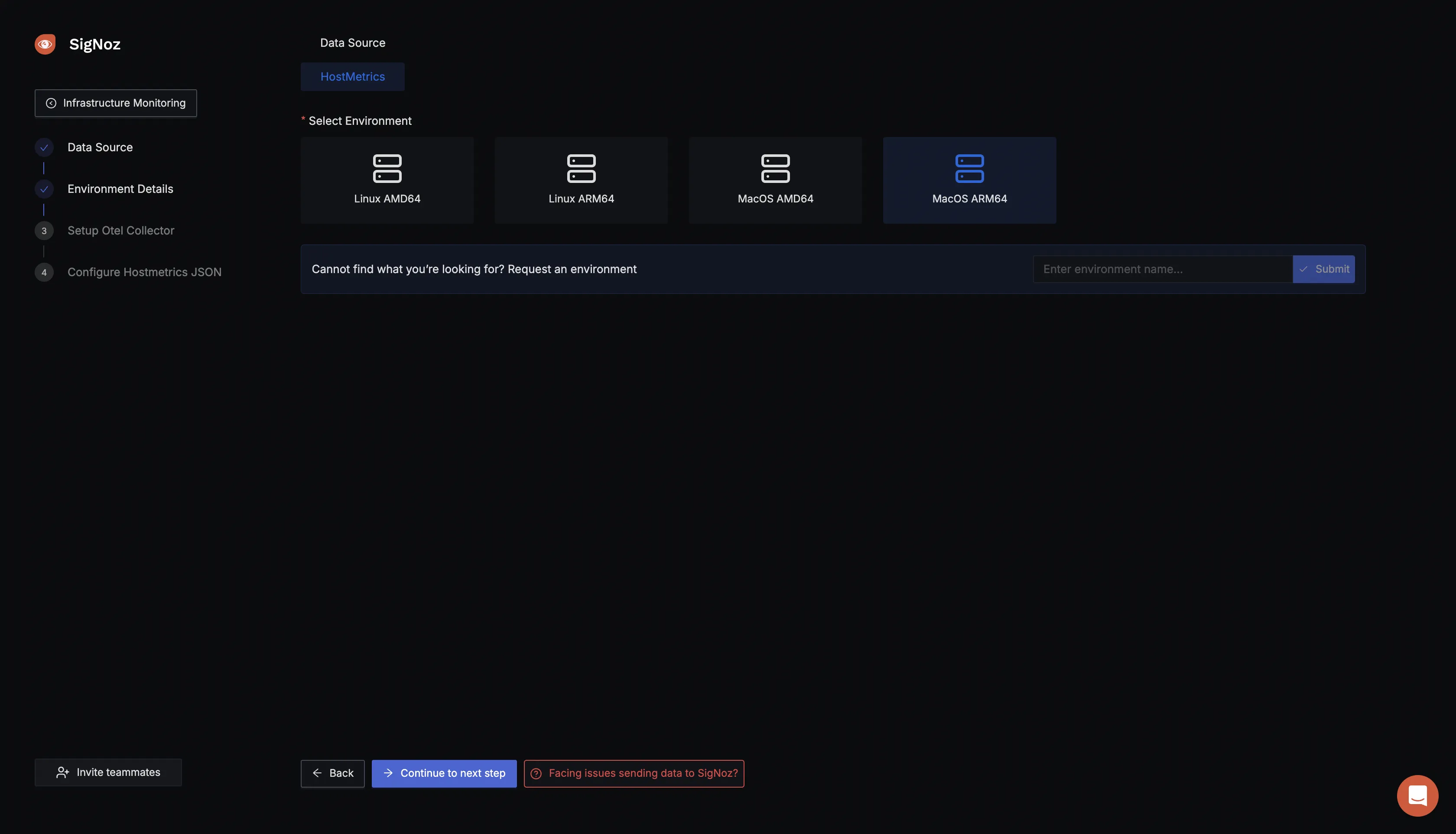Screen dimensions: 1456x834
Task: Open the Setup Otel Collector step
Action: pos(121,231)
